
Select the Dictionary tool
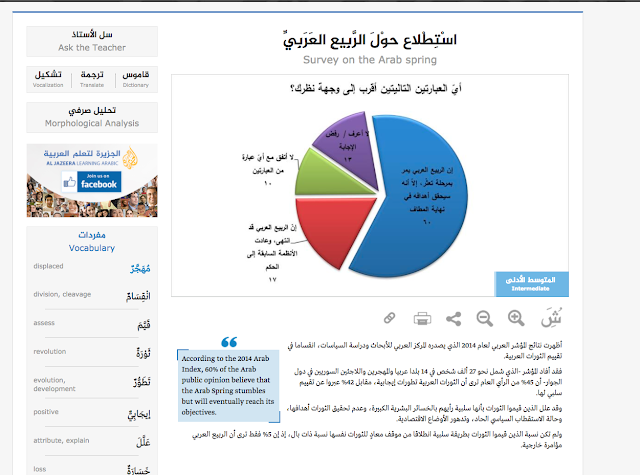(136, 78)
